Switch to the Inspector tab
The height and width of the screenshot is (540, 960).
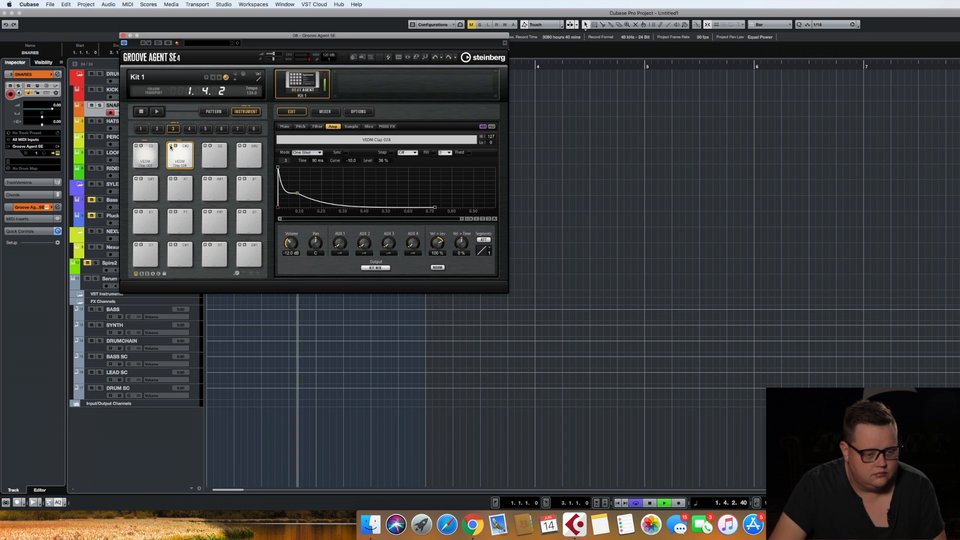(15, 62)
